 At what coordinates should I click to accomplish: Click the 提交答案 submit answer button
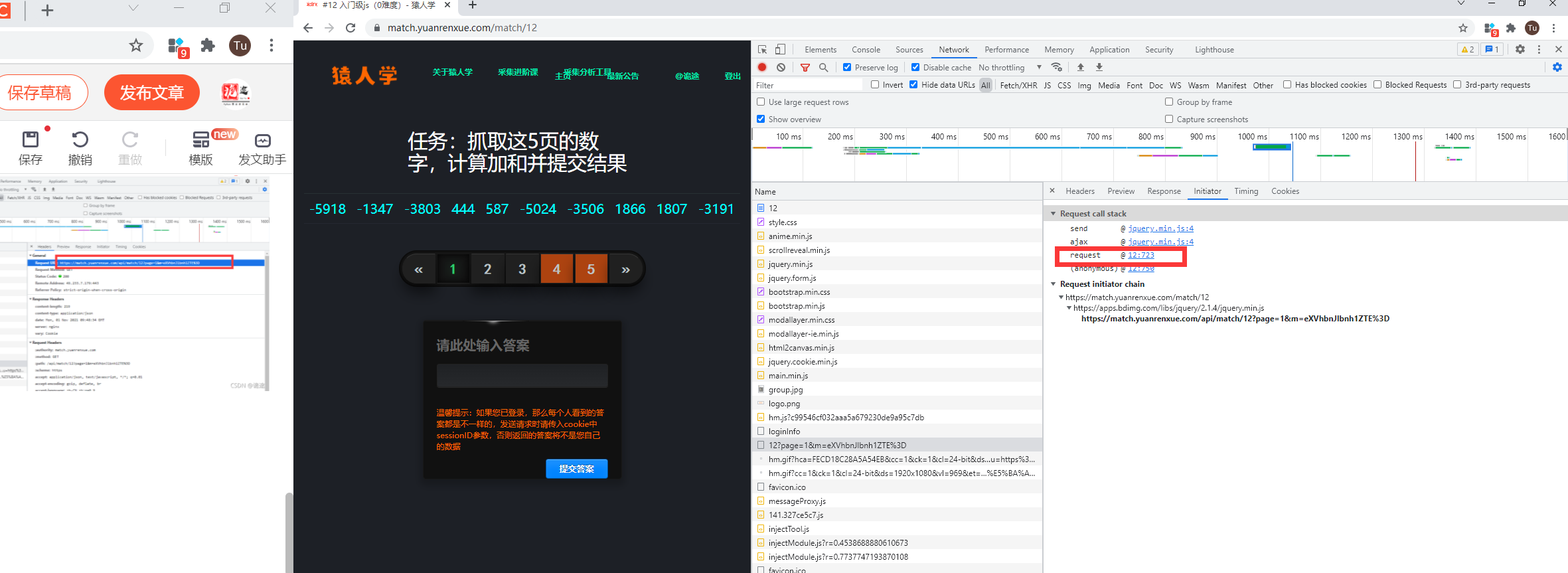(576, 468)
